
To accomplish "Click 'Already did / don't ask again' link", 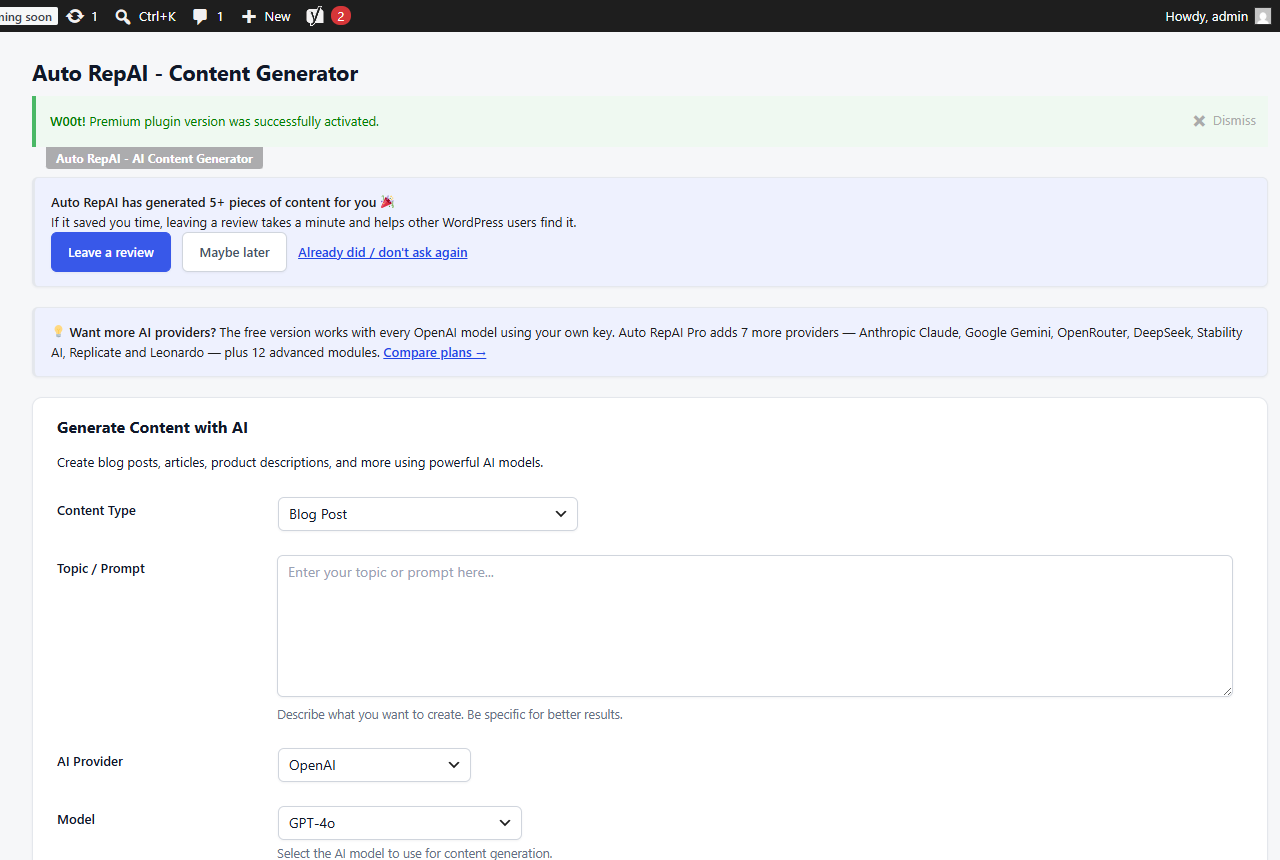I will tap(383, 252).
